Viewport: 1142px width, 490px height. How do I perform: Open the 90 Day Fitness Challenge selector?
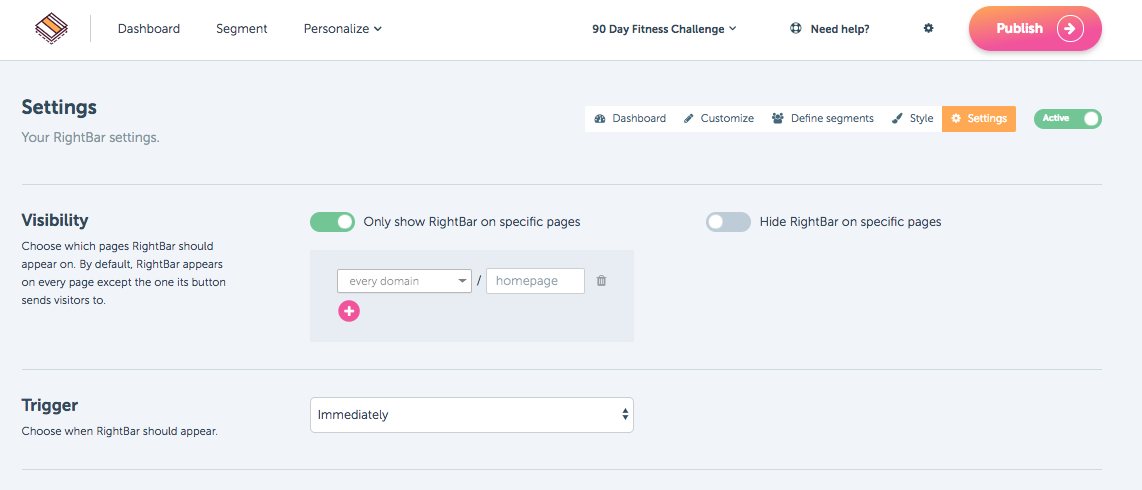664,29
